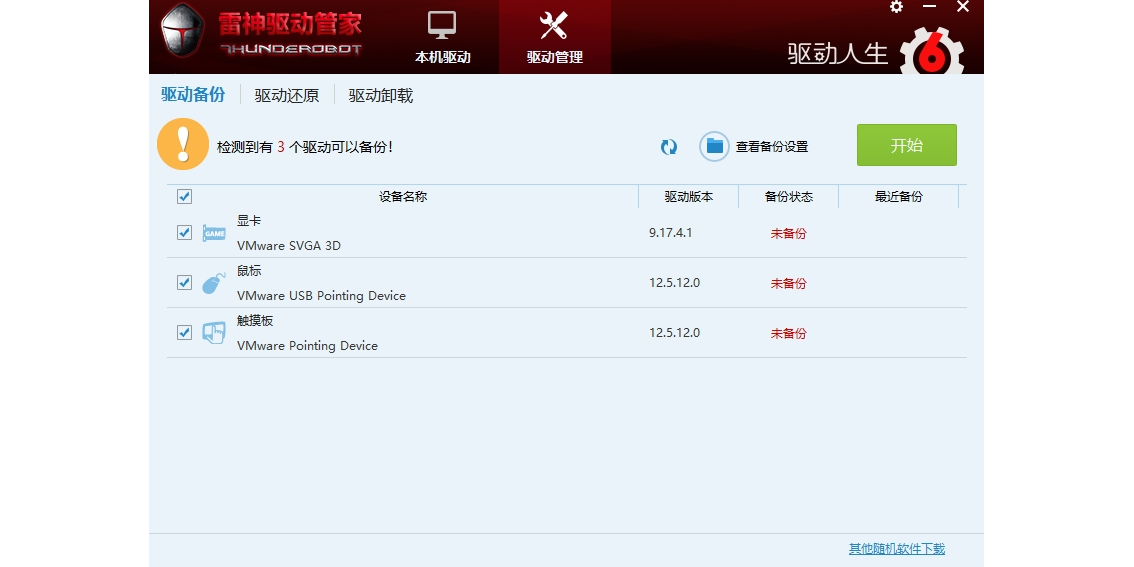
Task: Refresh the driver backup list
Action: click(x=669, y=147)
